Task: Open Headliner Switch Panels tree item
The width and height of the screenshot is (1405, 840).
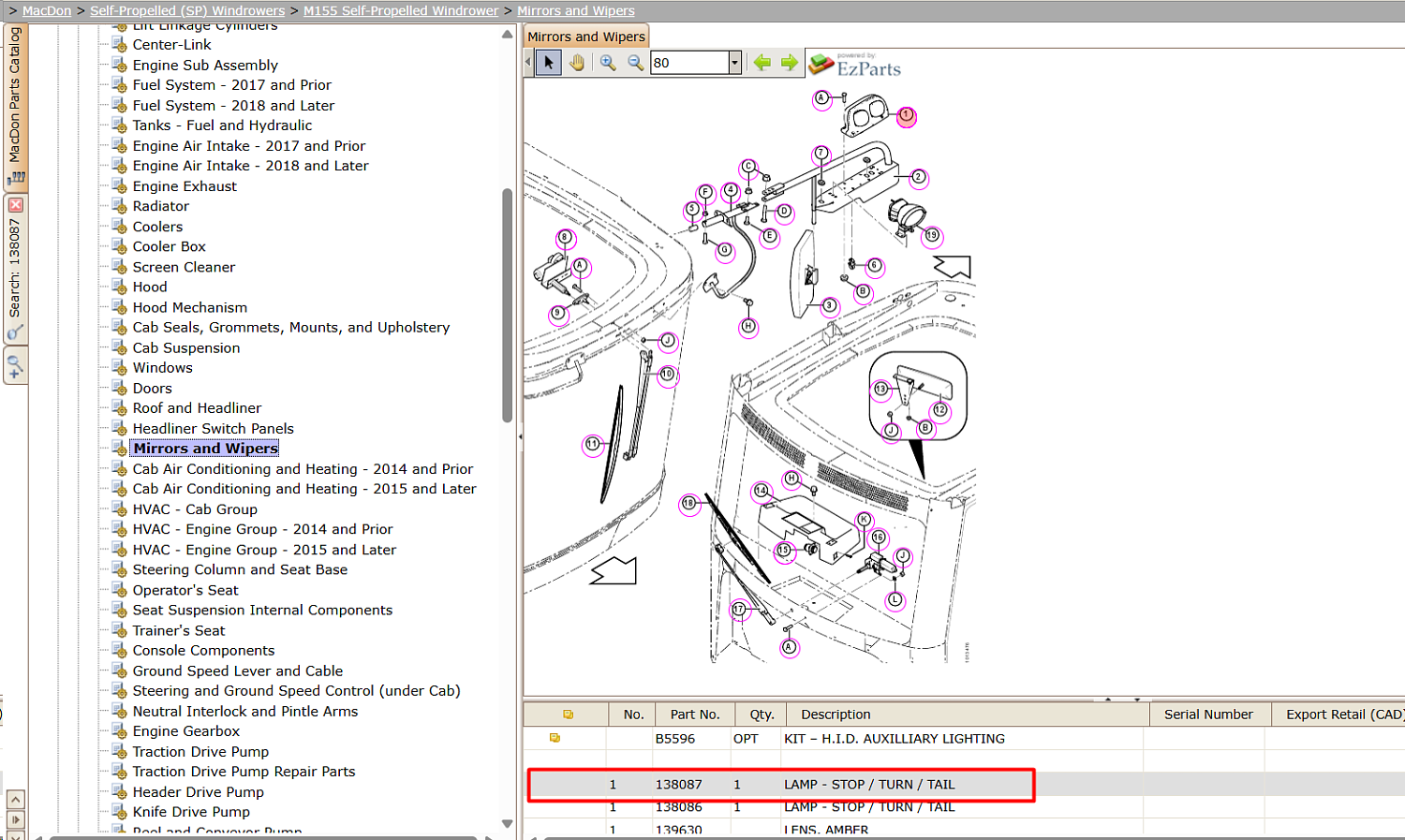Action: (x=213, y=429)
